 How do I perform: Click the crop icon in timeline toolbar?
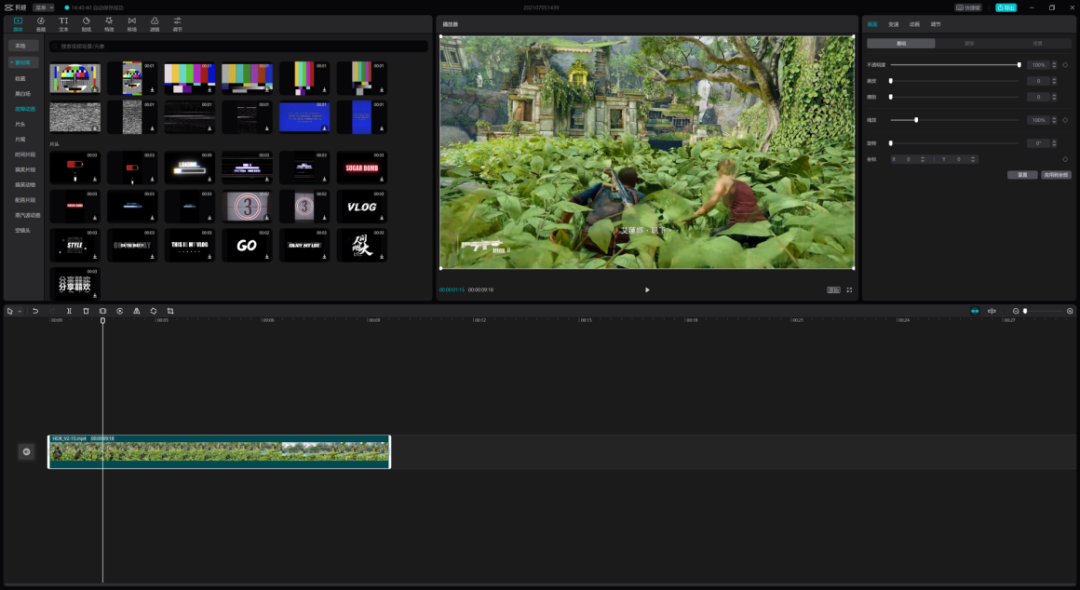point(170,311)
